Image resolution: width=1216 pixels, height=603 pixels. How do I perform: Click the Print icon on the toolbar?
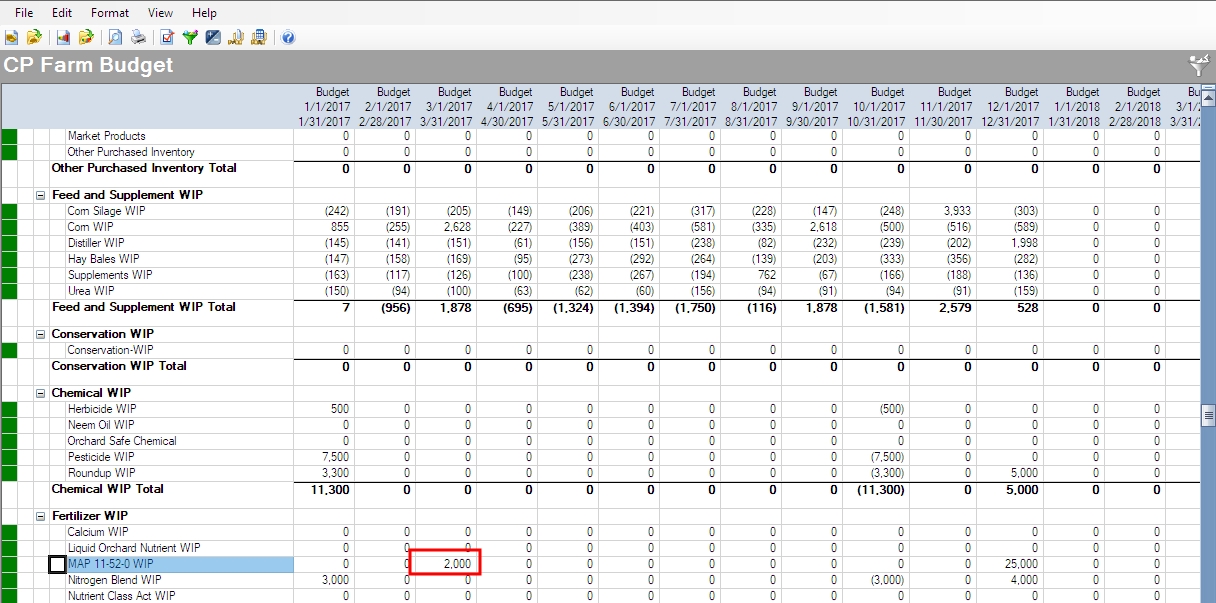(x=140, y=37)
